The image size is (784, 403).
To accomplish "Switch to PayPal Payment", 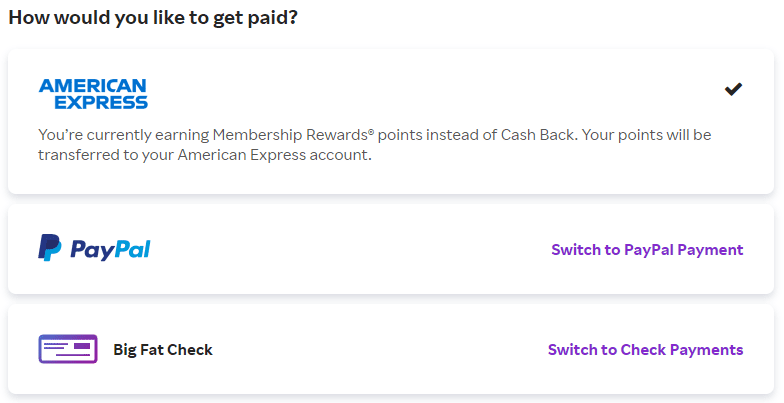I will (x=647, y=249).
